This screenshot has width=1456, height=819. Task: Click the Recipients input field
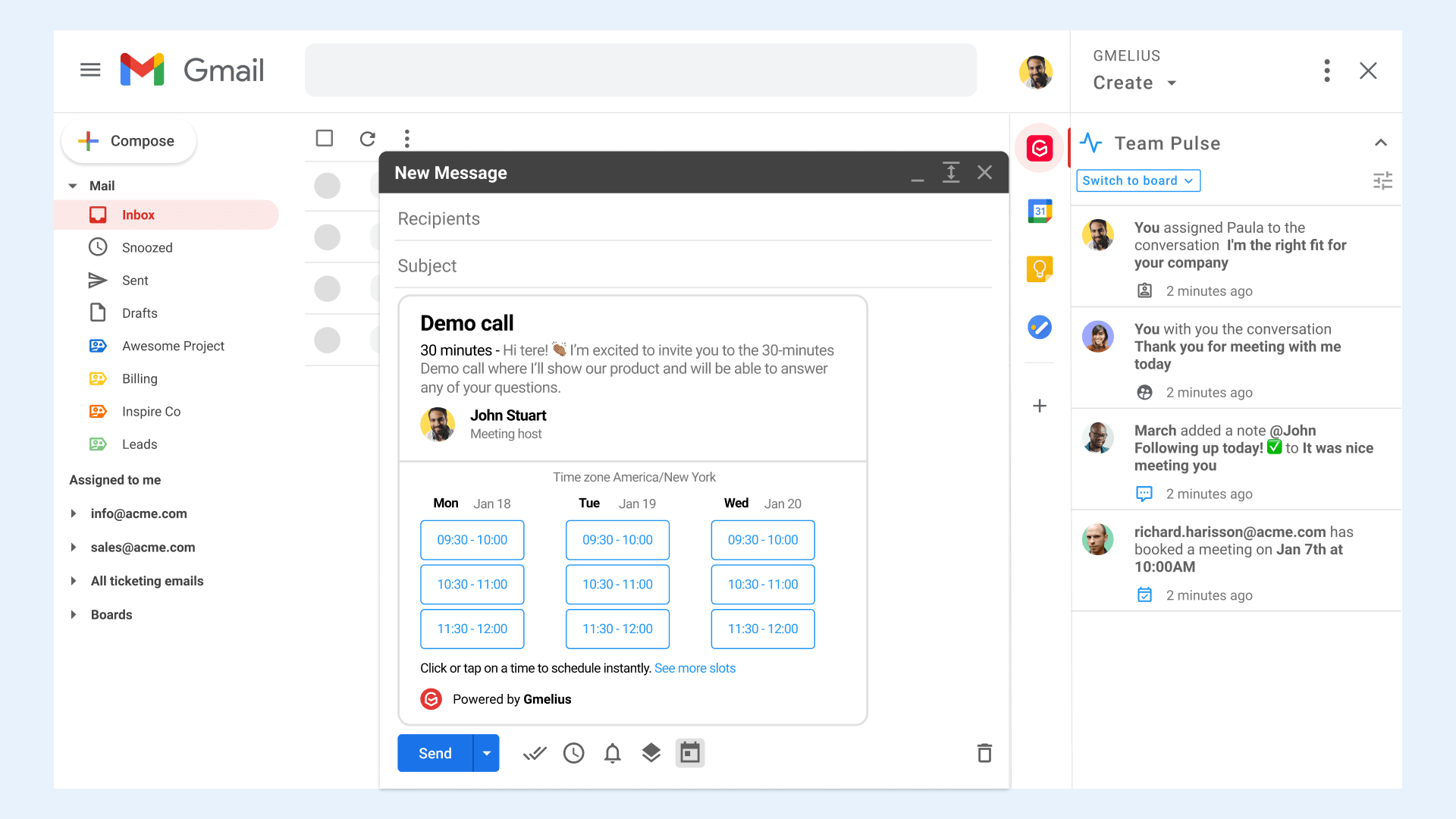(694, 218)
